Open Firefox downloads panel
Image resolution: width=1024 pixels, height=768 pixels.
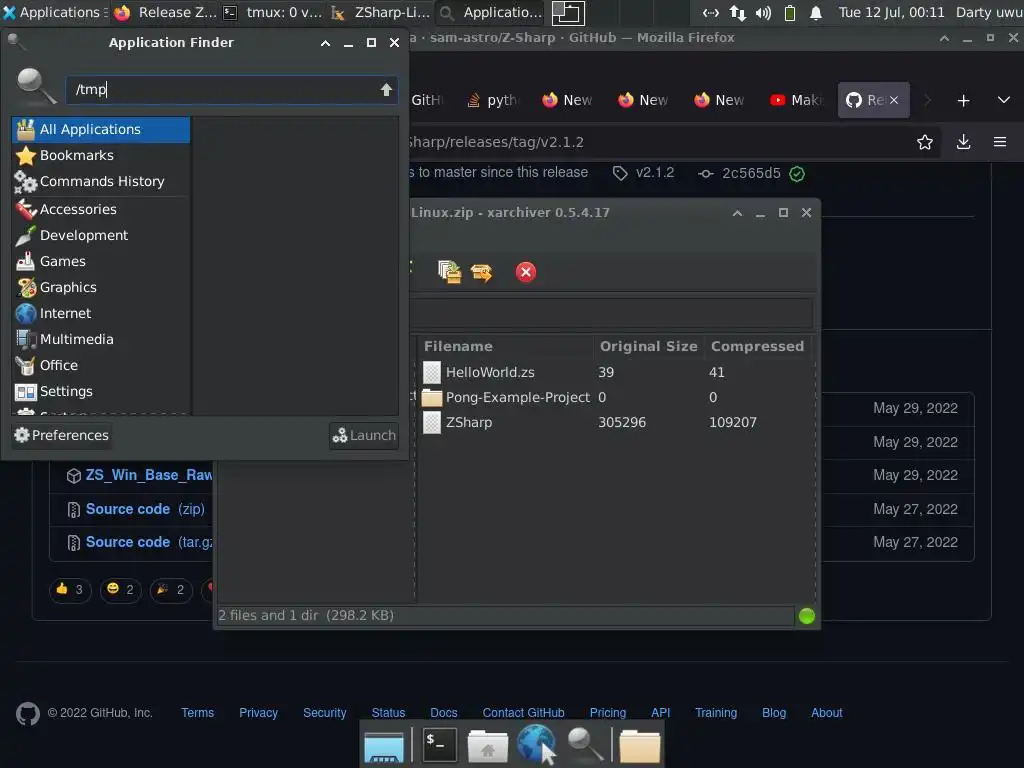(963, 142)
